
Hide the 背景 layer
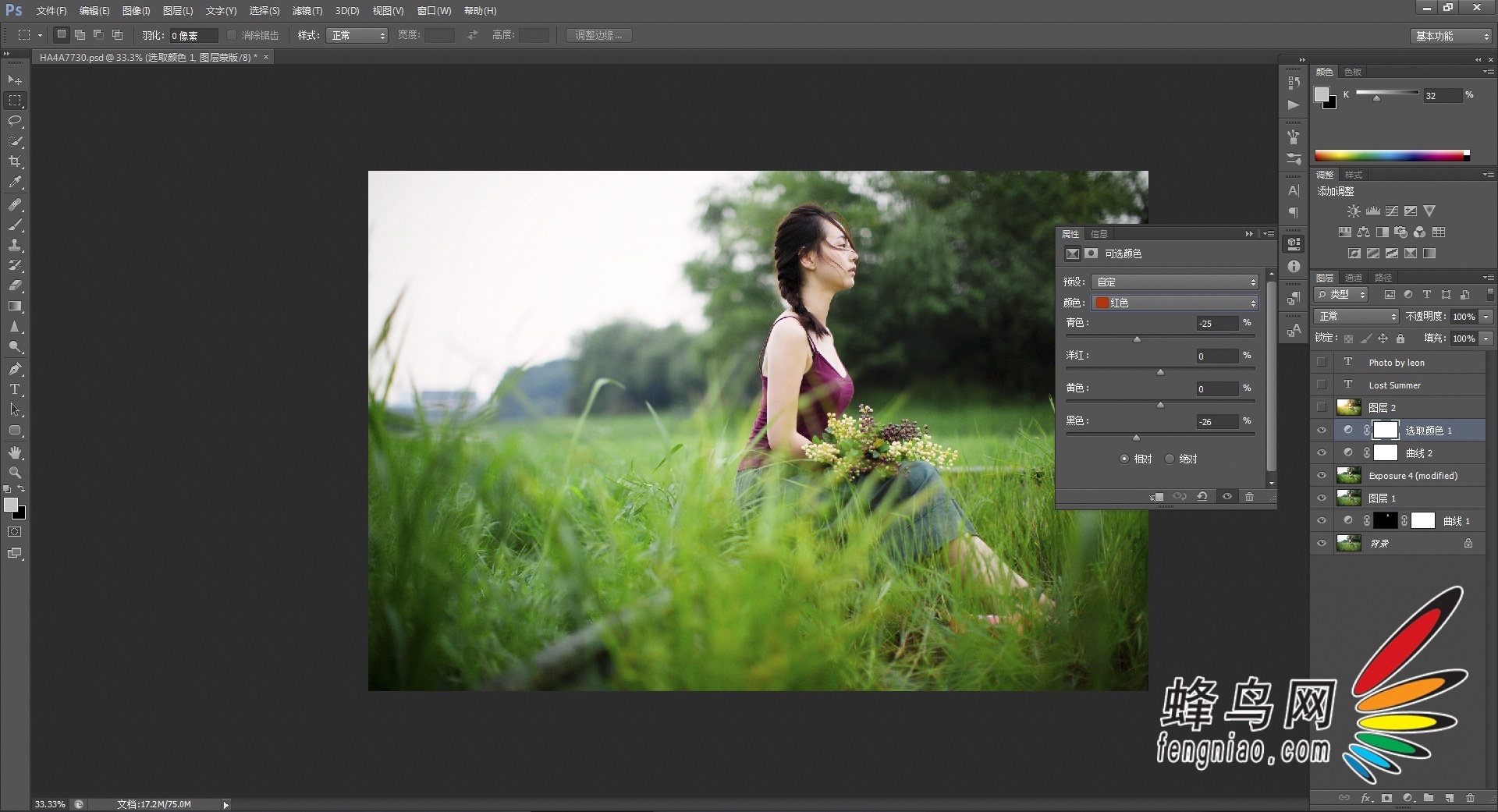[x=1322, y=544]
